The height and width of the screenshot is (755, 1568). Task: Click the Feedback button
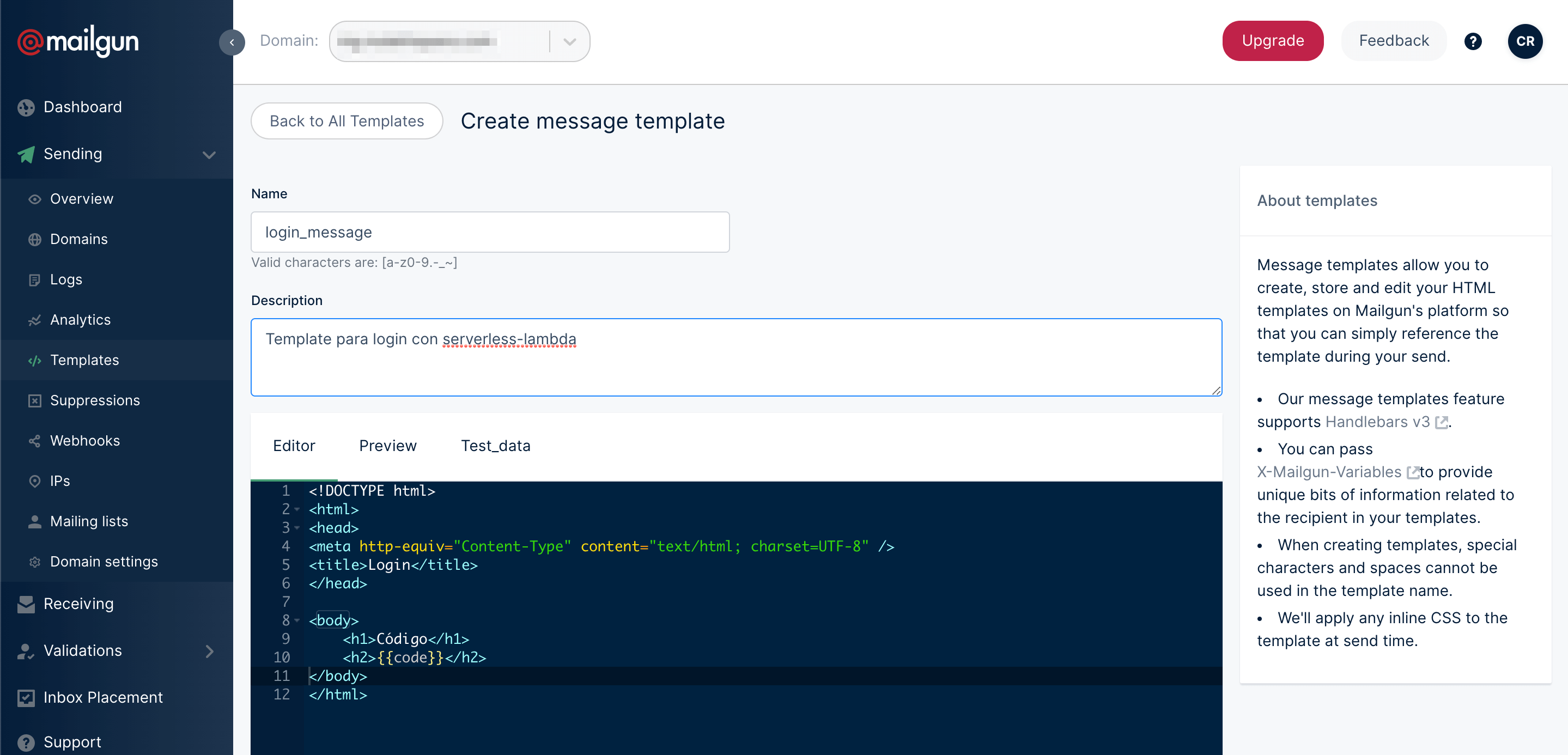coord(1393,41)
